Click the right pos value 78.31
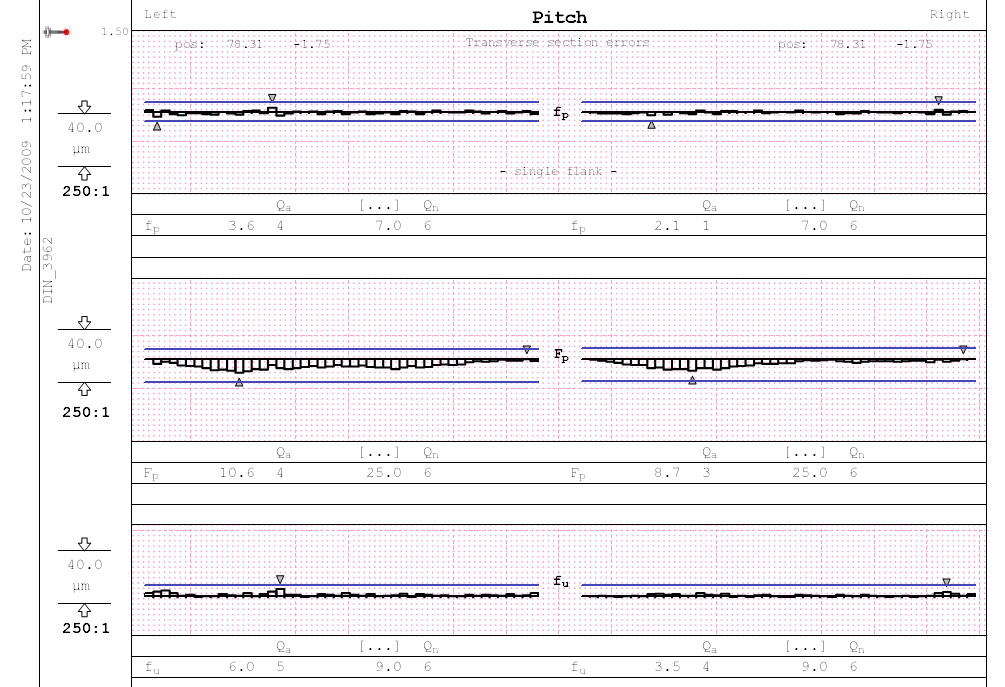1005x687 pixels. pos(848,44)
